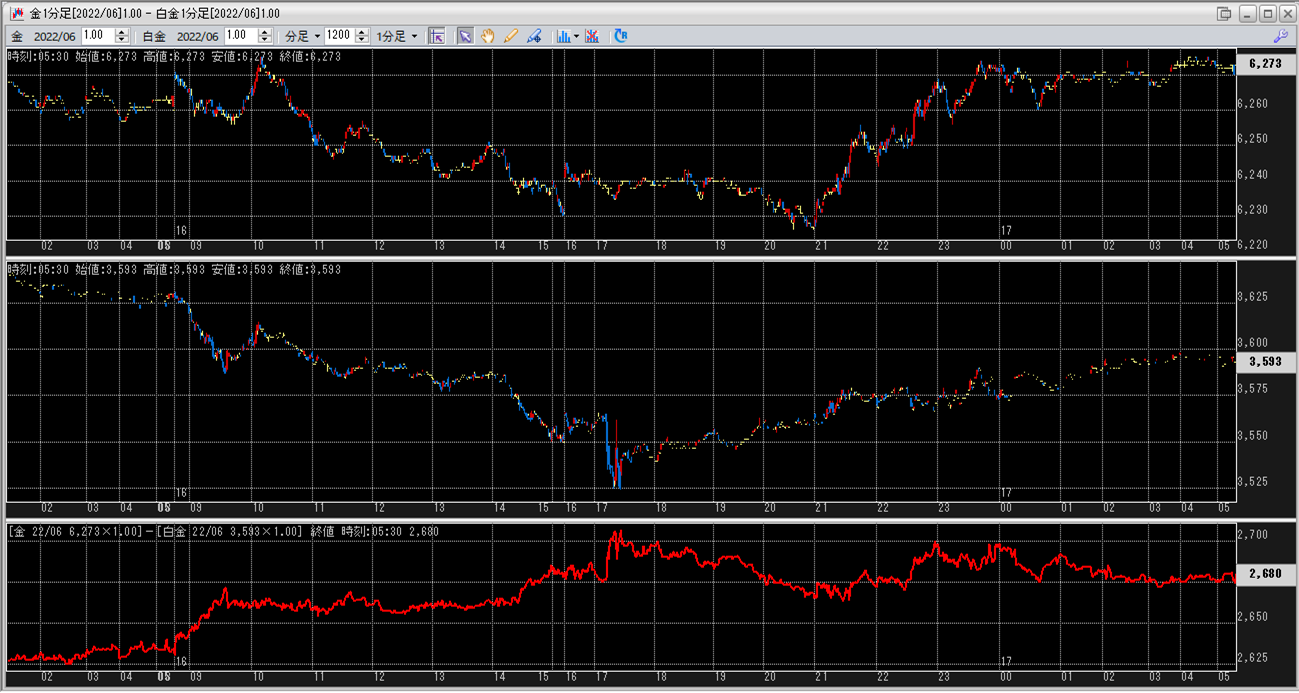Viewport: 1299px width, 693px height.
Task: Click the blue refresh reload icon
Action: click(621, 36)
